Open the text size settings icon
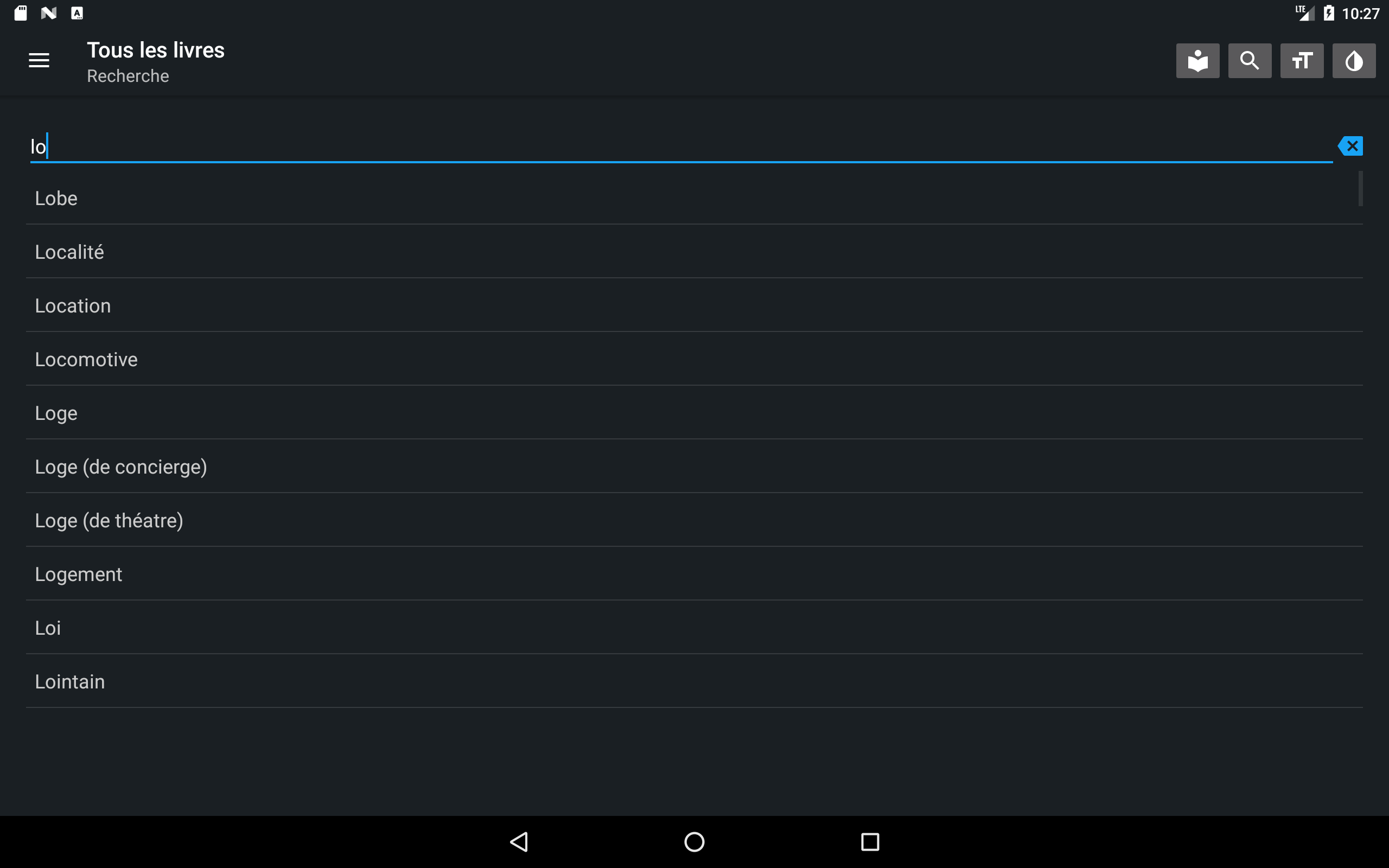Image resolution: width=1389 pixels, height=868 pixels. (x=1302, y=60)
